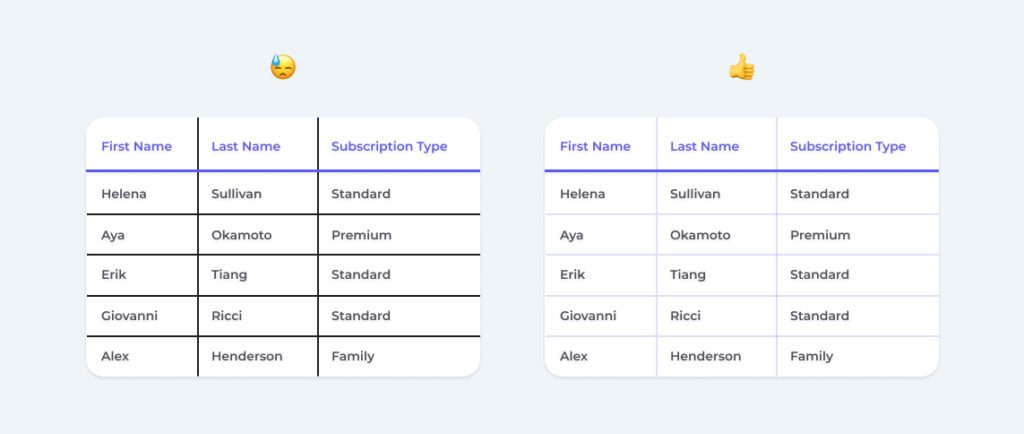Click Okamoto cell in left table
This screenshot has height=434, width=1024.
242,235
